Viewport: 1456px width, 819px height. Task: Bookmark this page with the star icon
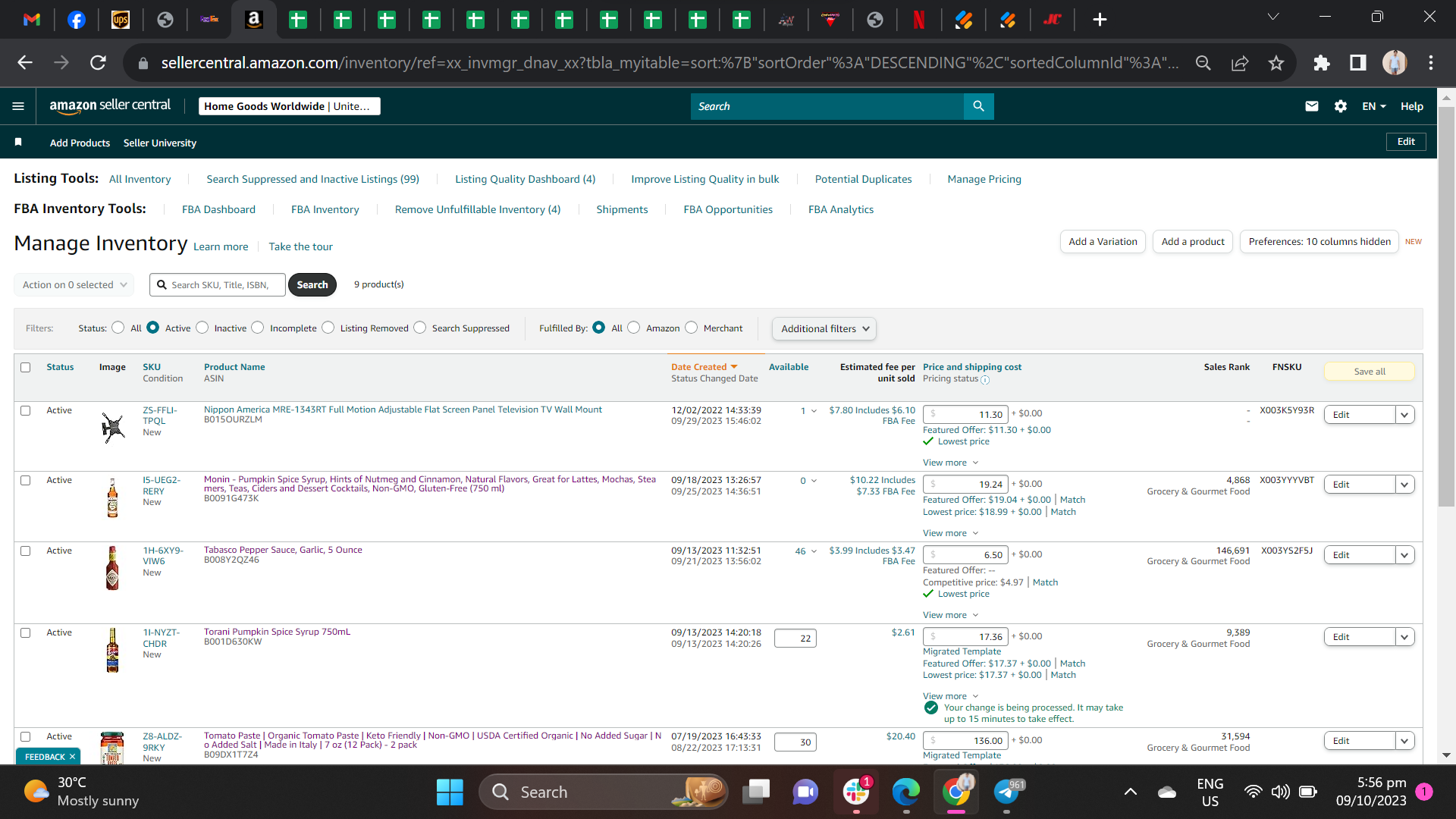(x=1276, y=63)
